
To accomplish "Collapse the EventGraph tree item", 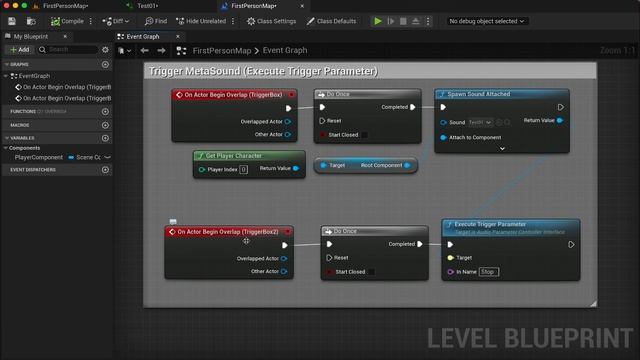I will tap(6, 76).
